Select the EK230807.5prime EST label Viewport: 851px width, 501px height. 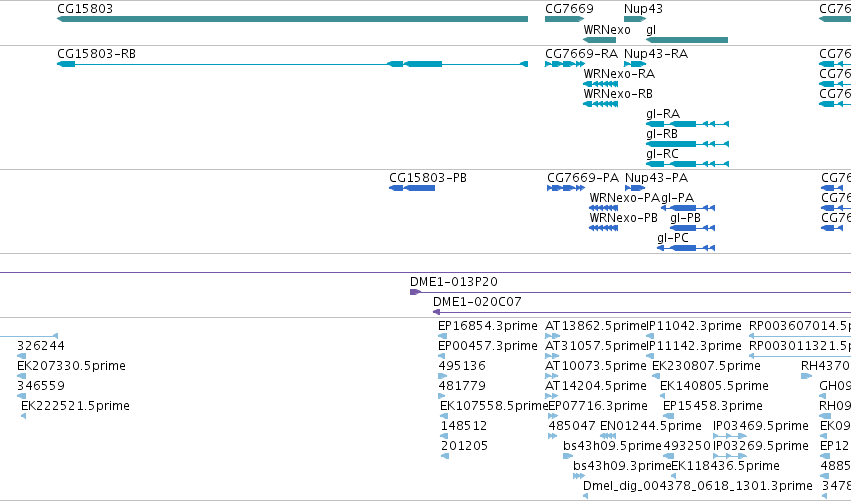click(706, 366)
